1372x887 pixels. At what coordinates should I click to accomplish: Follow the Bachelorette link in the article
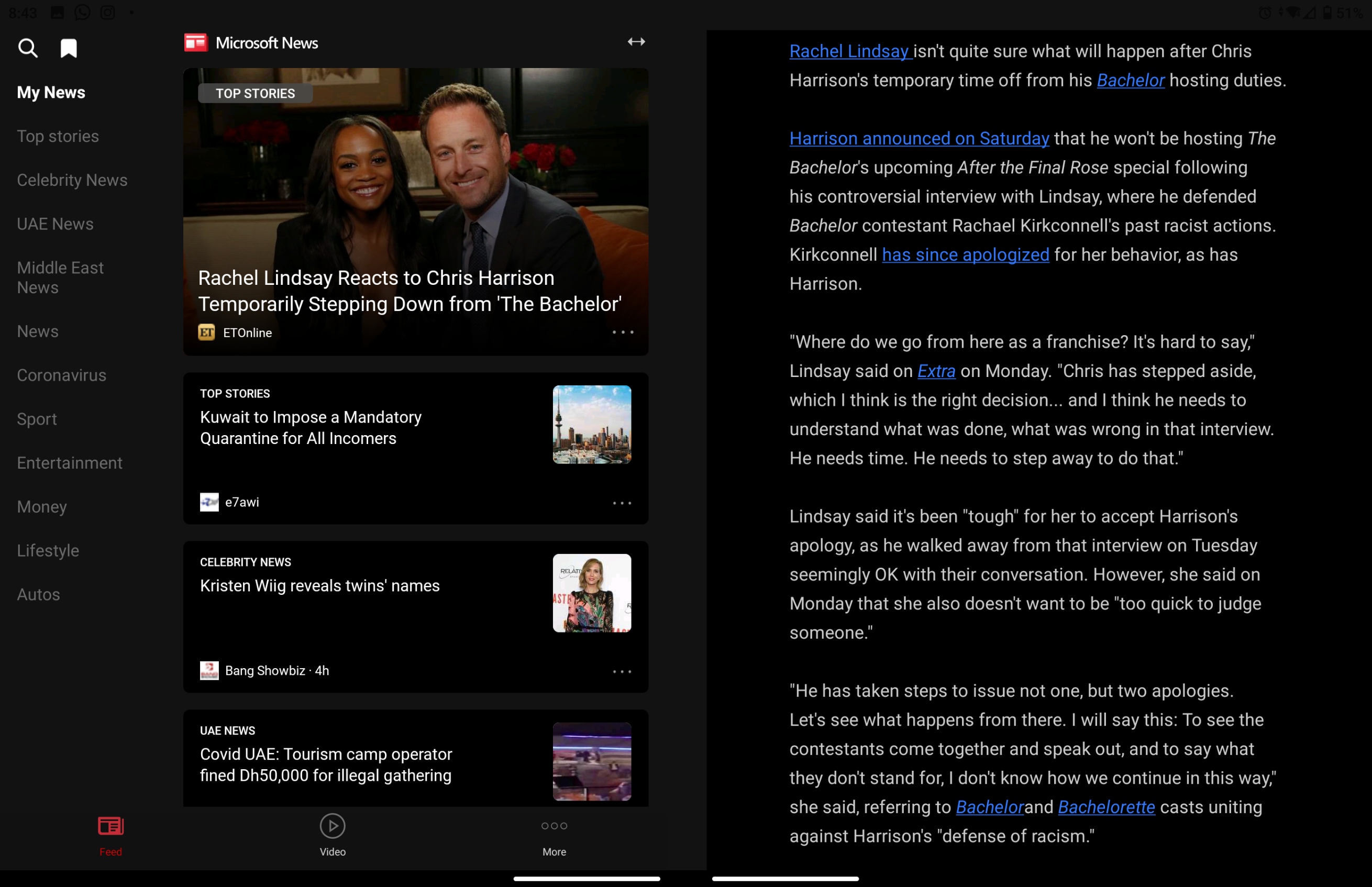[1106, 807]
